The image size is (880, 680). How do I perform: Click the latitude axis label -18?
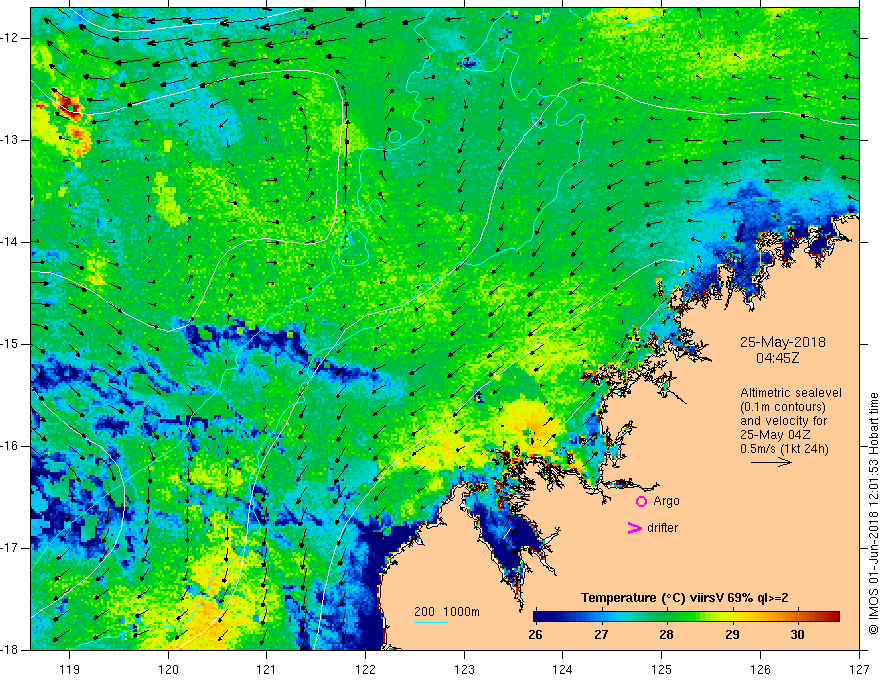pos(10,650)
